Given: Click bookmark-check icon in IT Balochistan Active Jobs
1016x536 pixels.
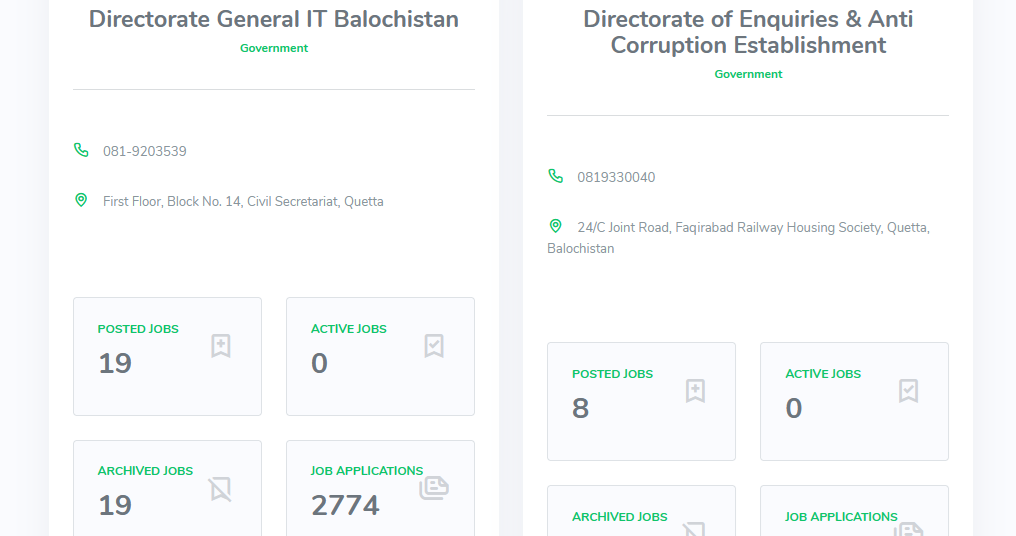Looking at the screenshot, I should coord(434,346).
